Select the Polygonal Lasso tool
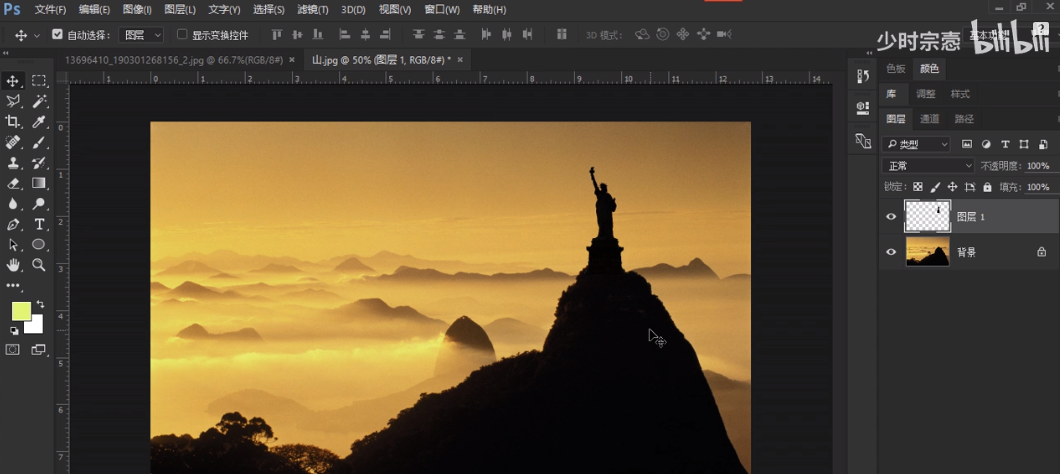1060x474 pixels. 12,101
